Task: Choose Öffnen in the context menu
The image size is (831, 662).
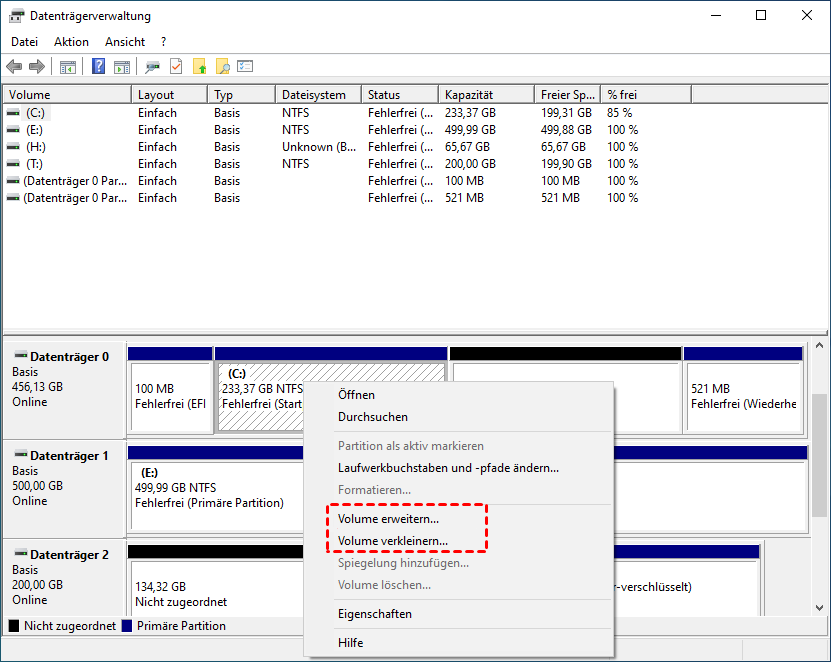Action: point(459,395)
